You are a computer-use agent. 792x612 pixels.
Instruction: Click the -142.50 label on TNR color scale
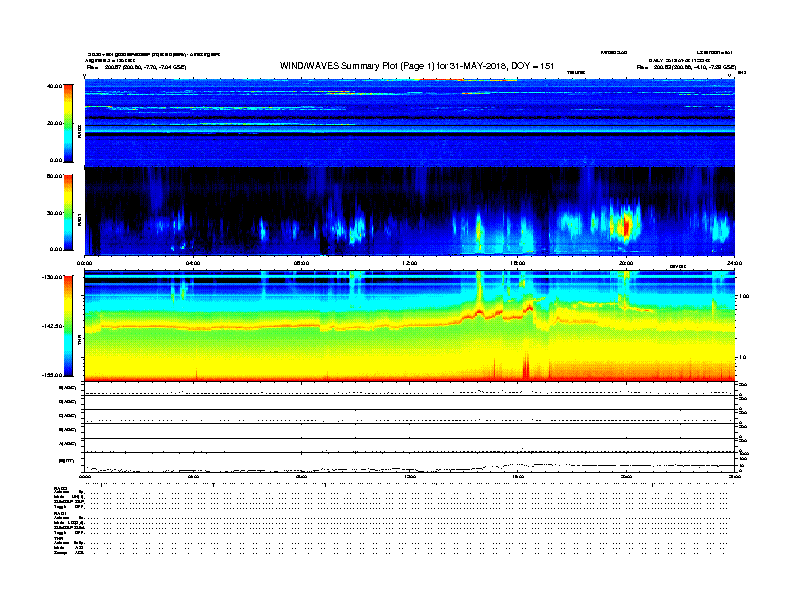click(x=52, y=326)
